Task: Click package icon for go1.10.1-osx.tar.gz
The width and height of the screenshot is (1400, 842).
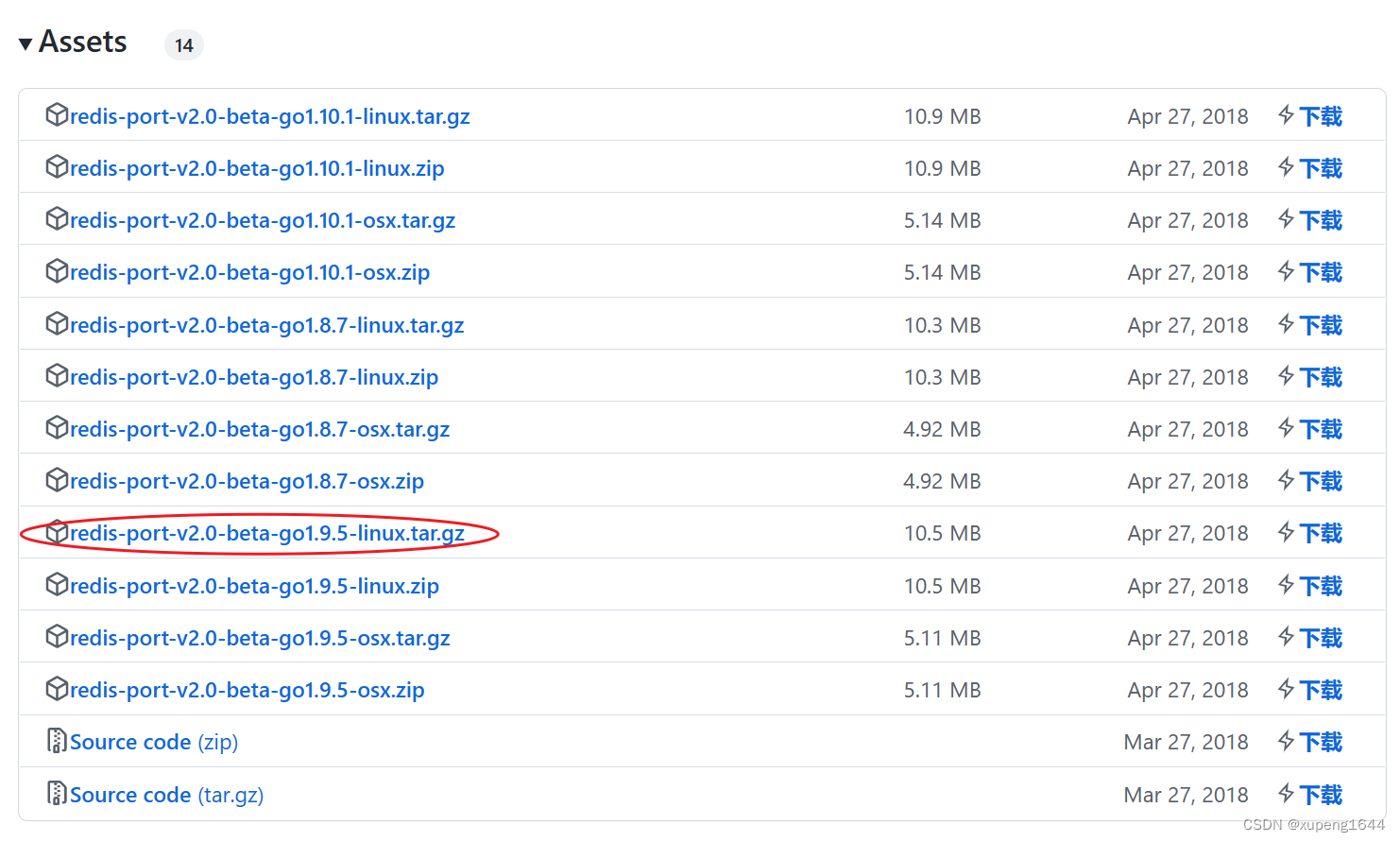Action: click(x=57, y=219)
